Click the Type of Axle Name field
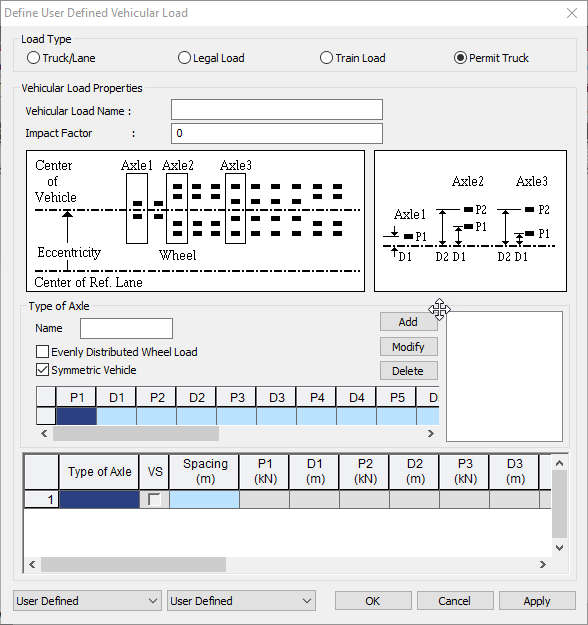The height and width of the screenshot is (625, 588). pyautogui.click(x=126, y=328)
